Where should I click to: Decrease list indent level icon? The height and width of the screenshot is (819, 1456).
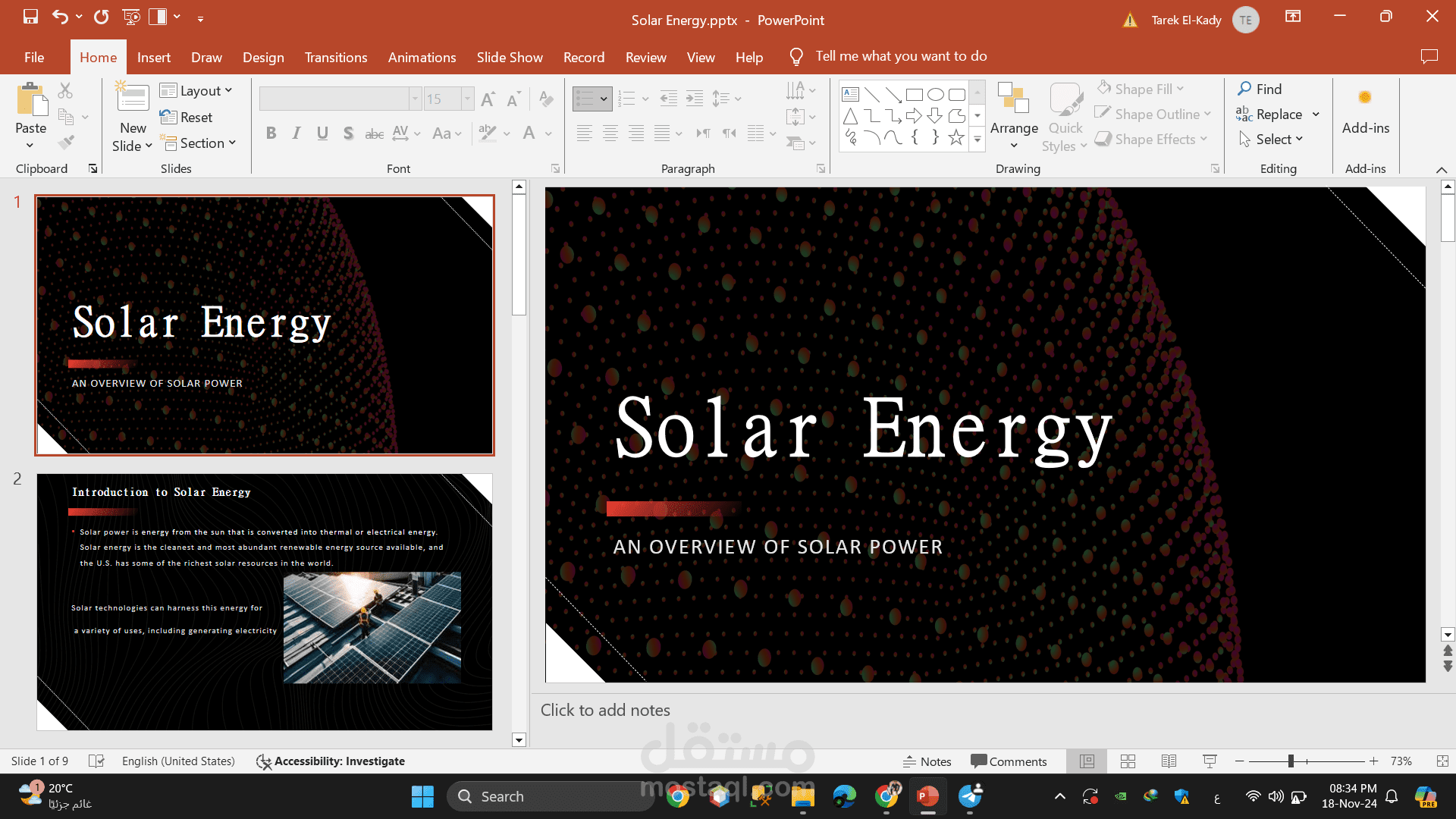pyautogui.click(x=668, y=99)
